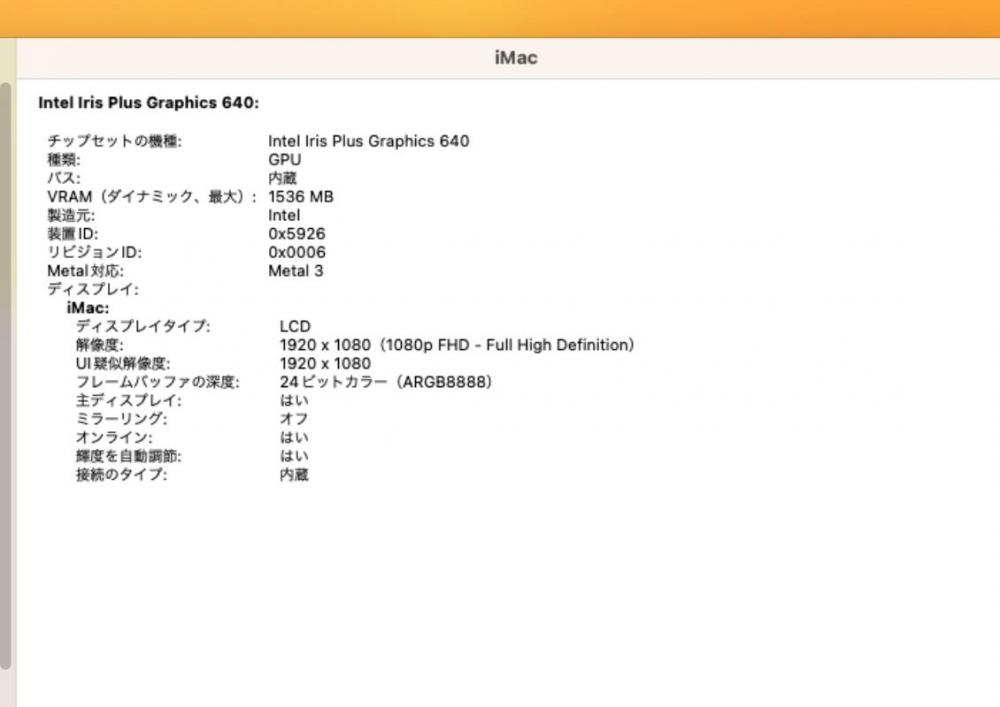Click the left vertical scrollbar

pos(5,376)
